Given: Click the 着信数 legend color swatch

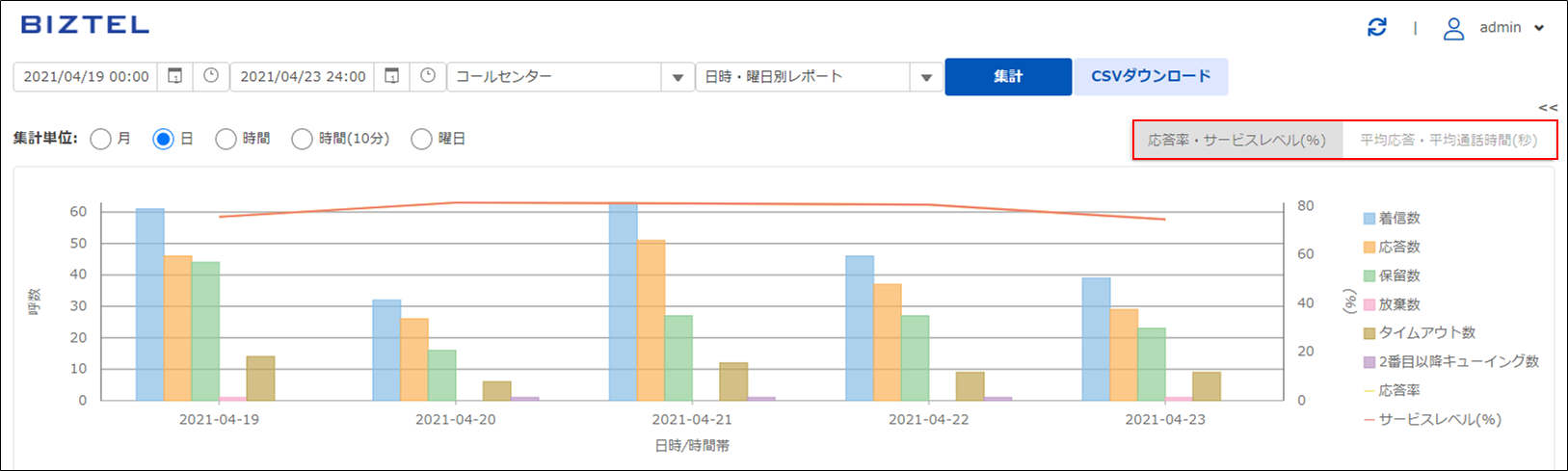Looking at the screenshot, I should pyautogui.click(x=1369, y=219).
